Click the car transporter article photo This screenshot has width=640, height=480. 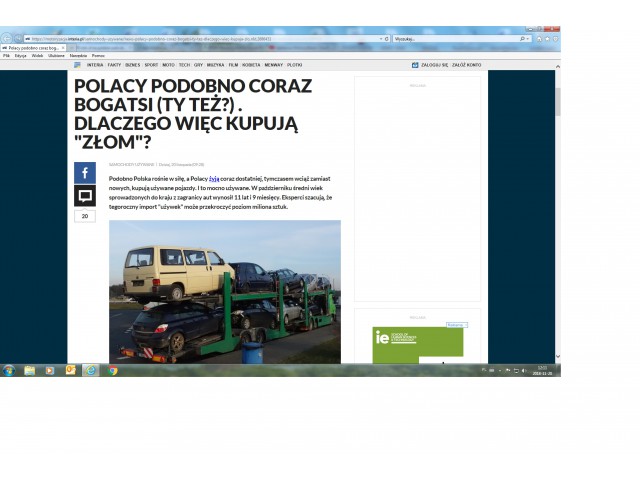[x=224, y=291]
